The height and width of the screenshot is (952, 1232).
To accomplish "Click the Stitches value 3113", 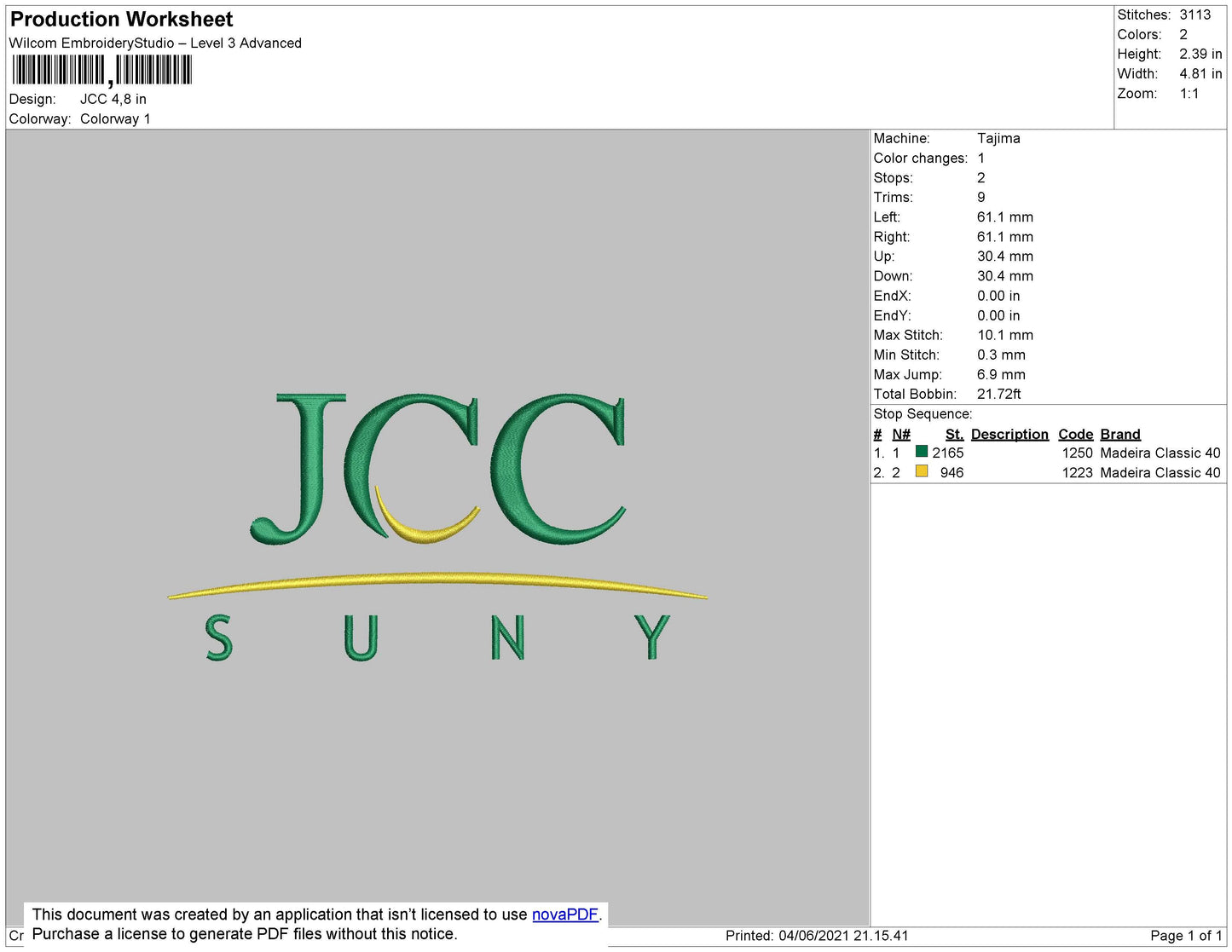I will (1195, 14).
